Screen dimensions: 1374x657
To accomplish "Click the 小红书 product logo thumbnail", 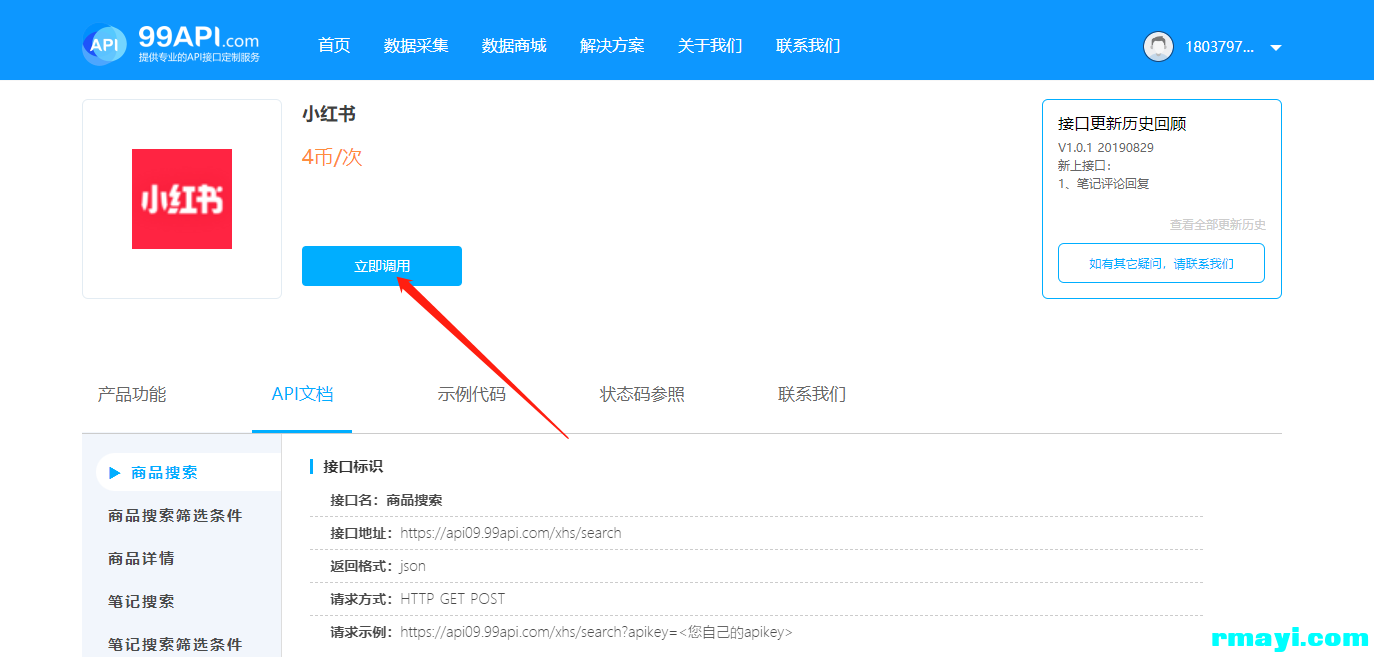I will tap(182, 199).
